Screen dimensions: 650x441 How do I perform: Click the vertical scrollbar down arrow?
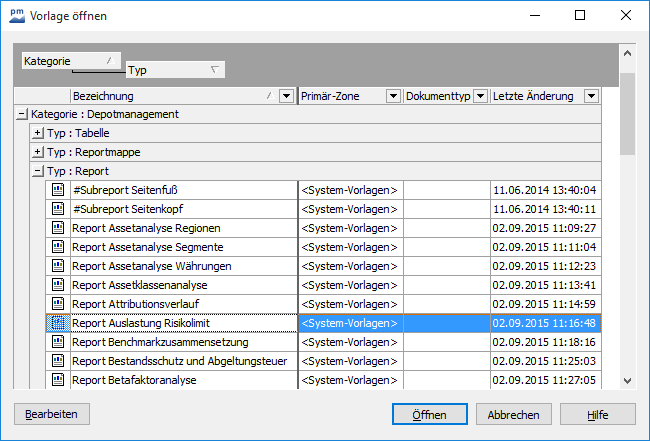click(627, 379)
